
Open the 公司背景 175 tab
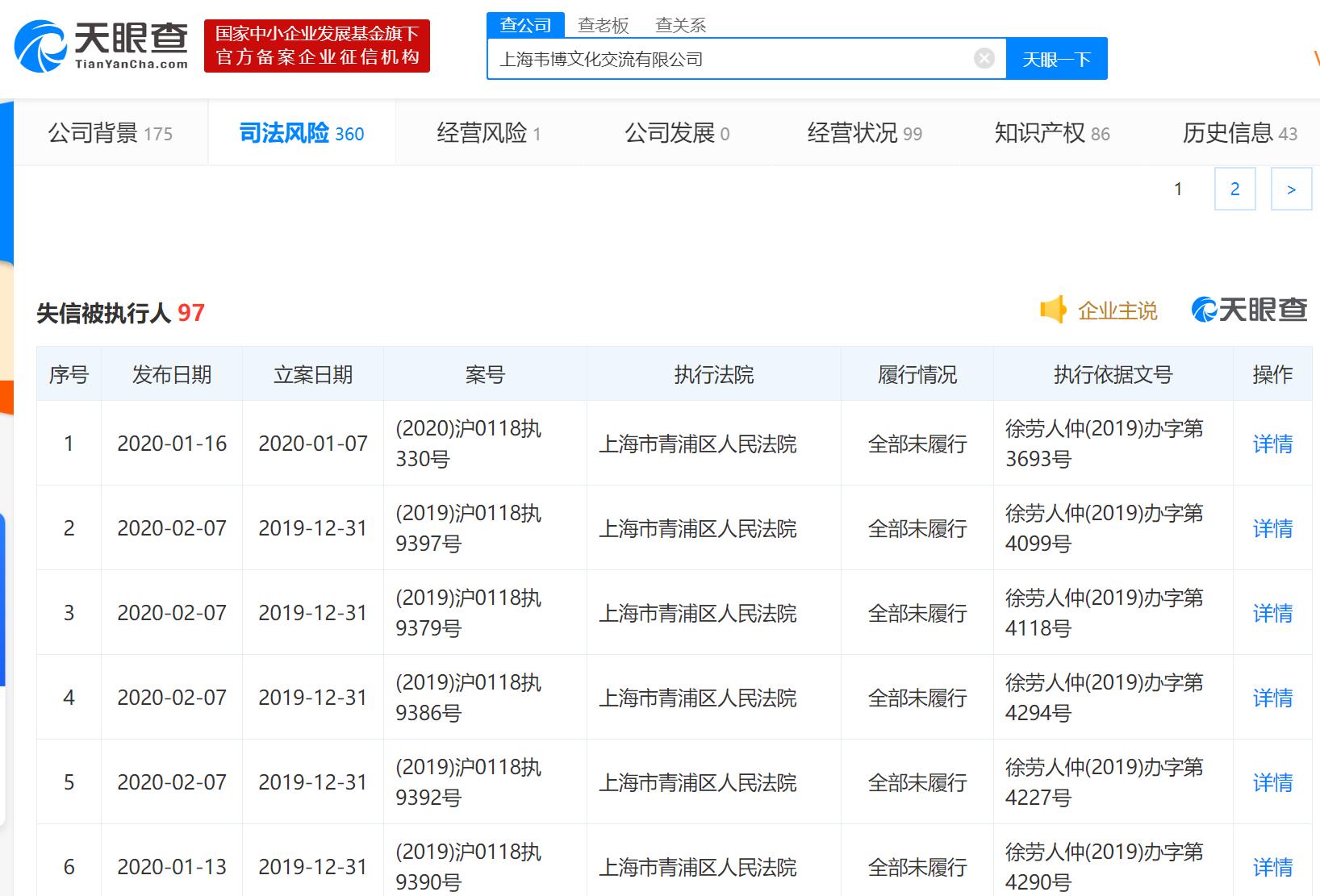pos(111,133)
